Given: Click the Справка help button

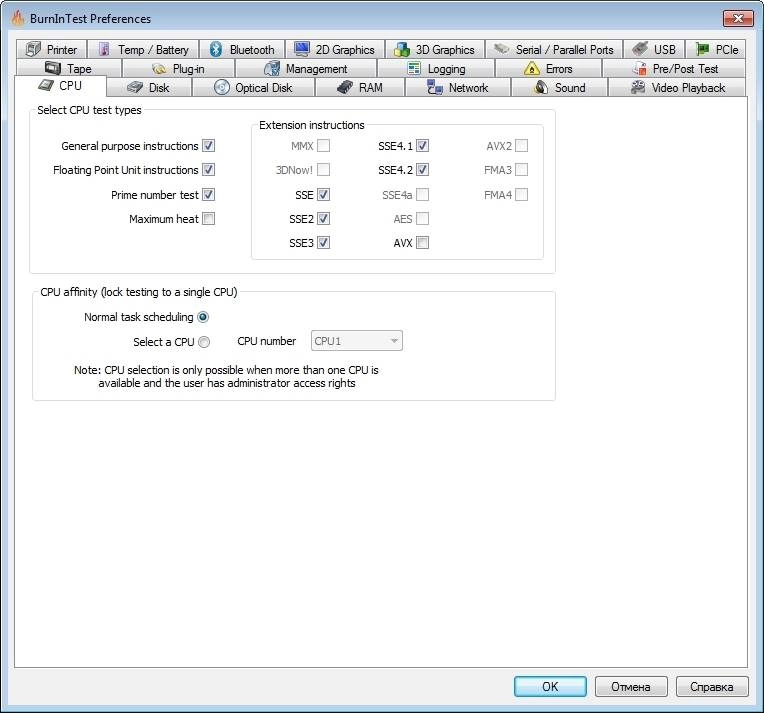Looking at the screenshot, I should [712, 687].
